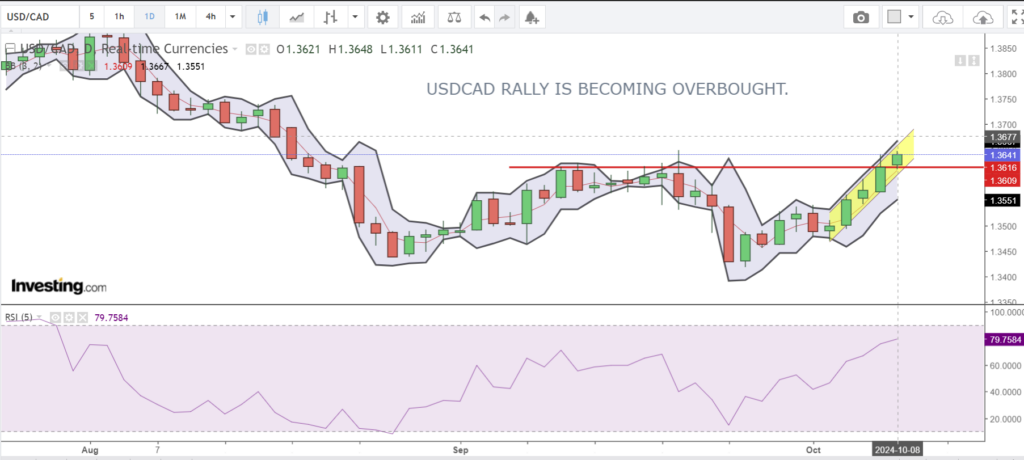
Task: Click the Investing.com logo link
Action: [x=58, y=286]
